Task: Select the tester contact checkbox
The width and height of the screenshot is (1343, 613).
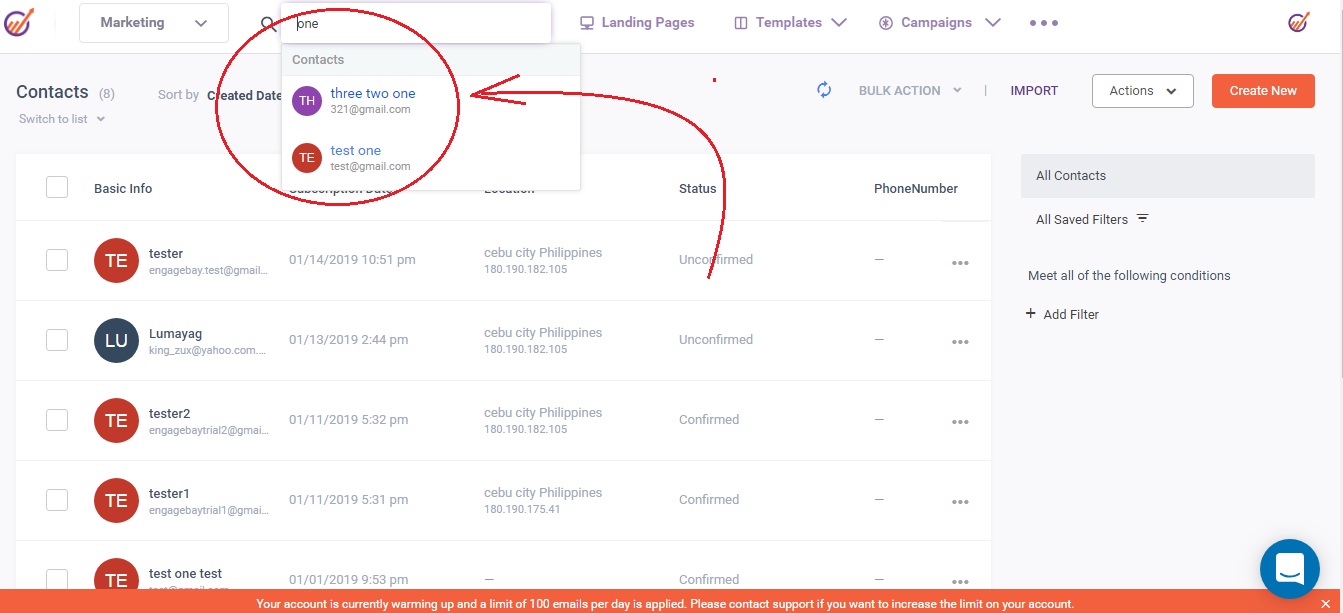Action: click(57, 260)
